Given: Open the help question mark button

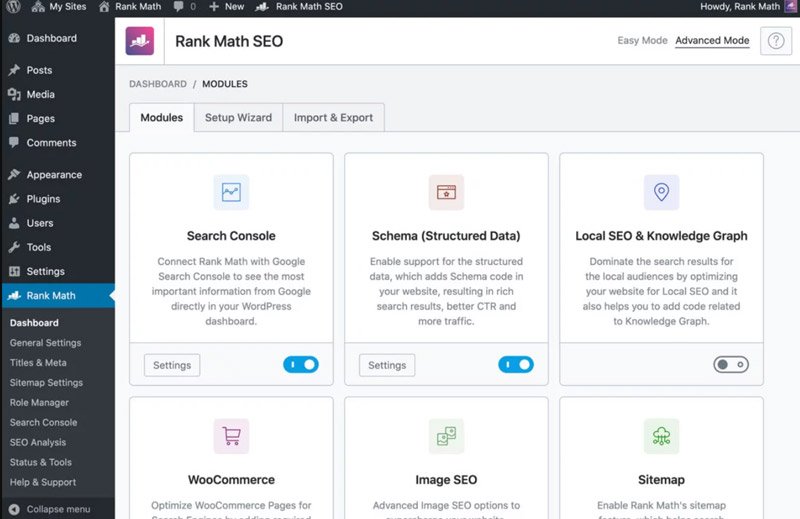Looking at the screenshot, I should coord(776,40).
